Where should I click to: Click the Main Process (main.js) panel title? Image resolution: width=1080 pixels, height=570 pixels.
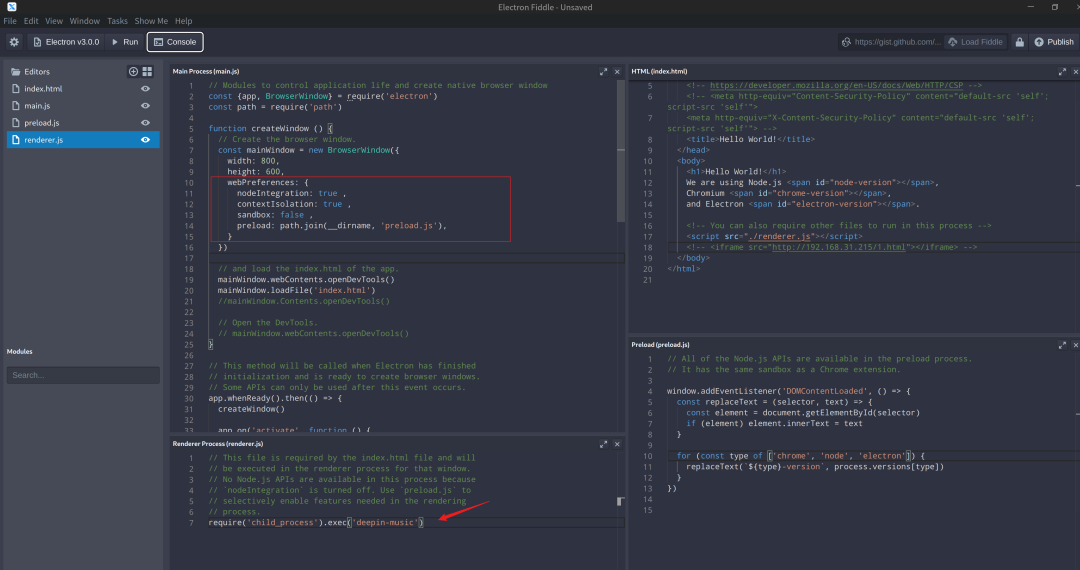[x=206, y=72]
